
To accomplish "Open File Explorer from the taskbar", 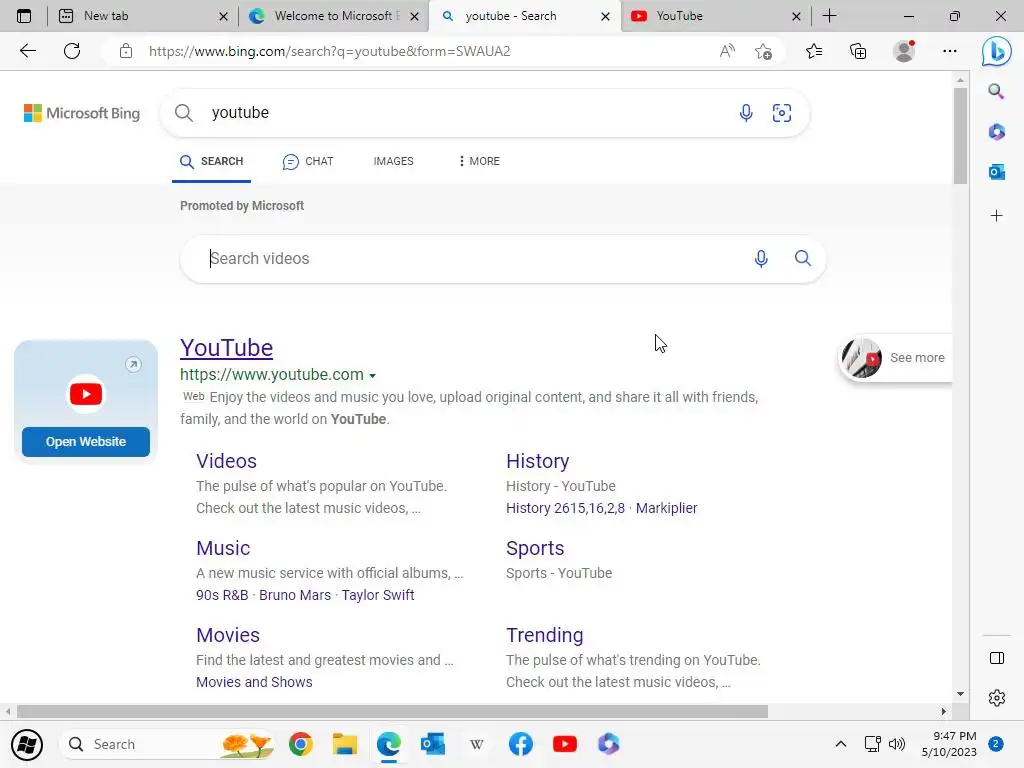I will point(344,744).
